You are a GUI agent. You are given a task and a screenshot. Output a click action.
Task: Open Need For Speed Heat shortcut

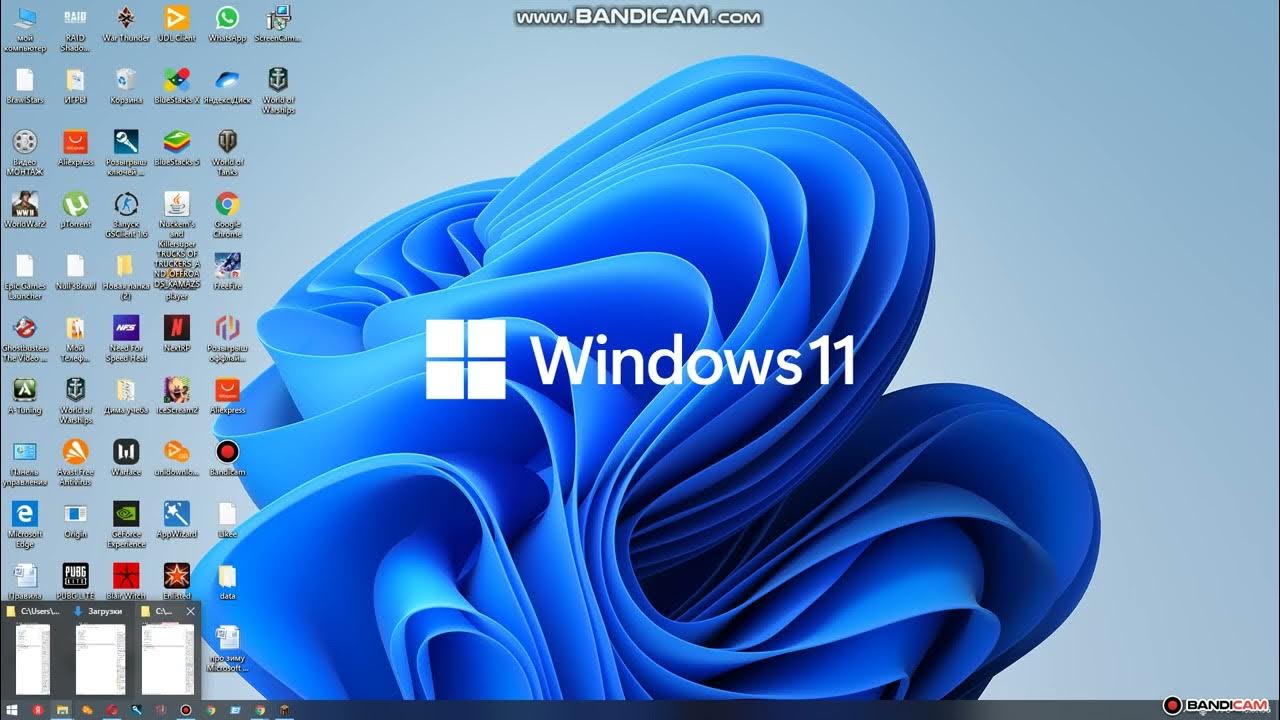pyautogui.click(x=126, y=339)
